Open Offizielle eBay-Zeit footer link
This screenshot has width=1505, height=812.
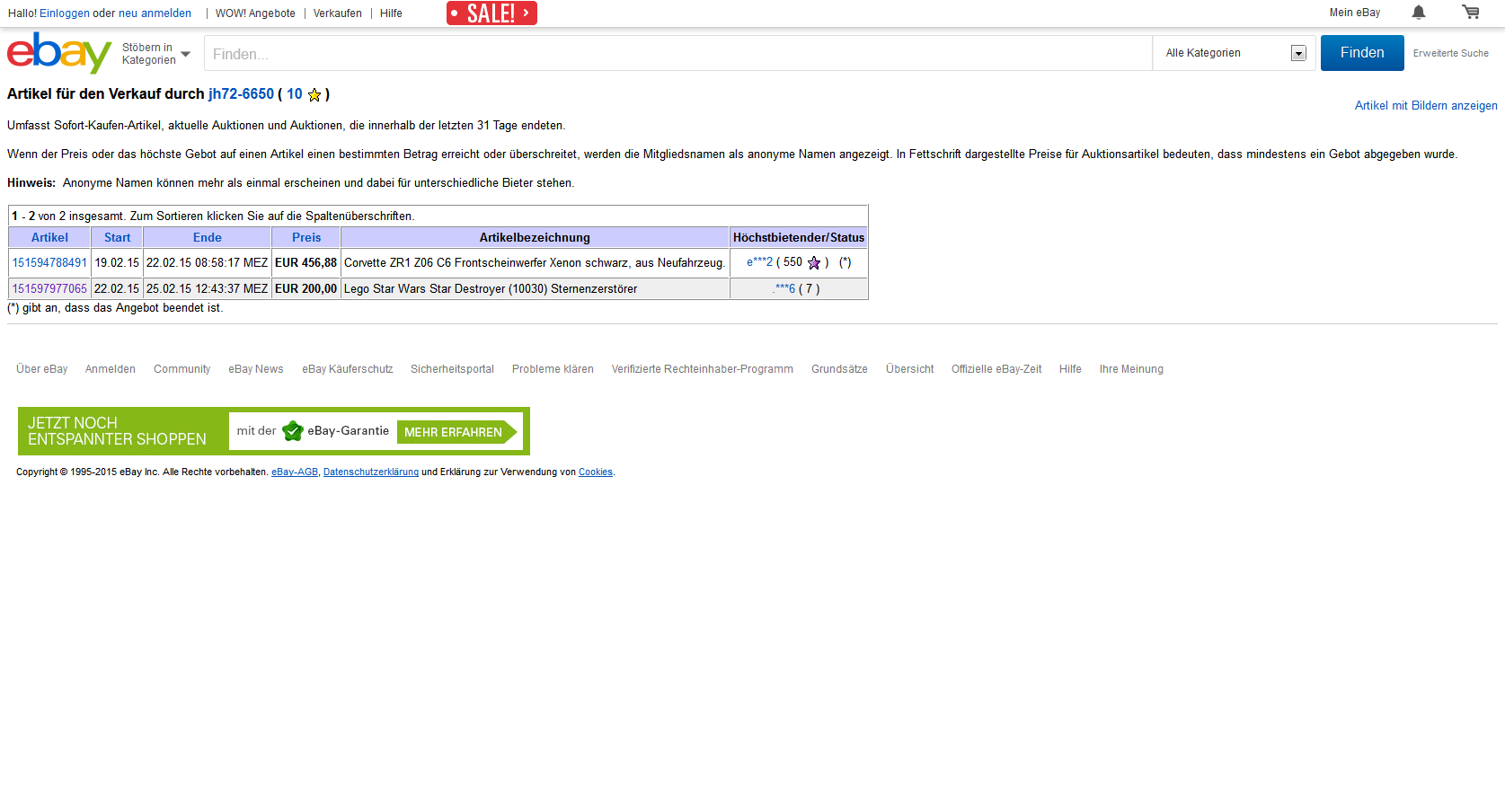coord(996,369)
